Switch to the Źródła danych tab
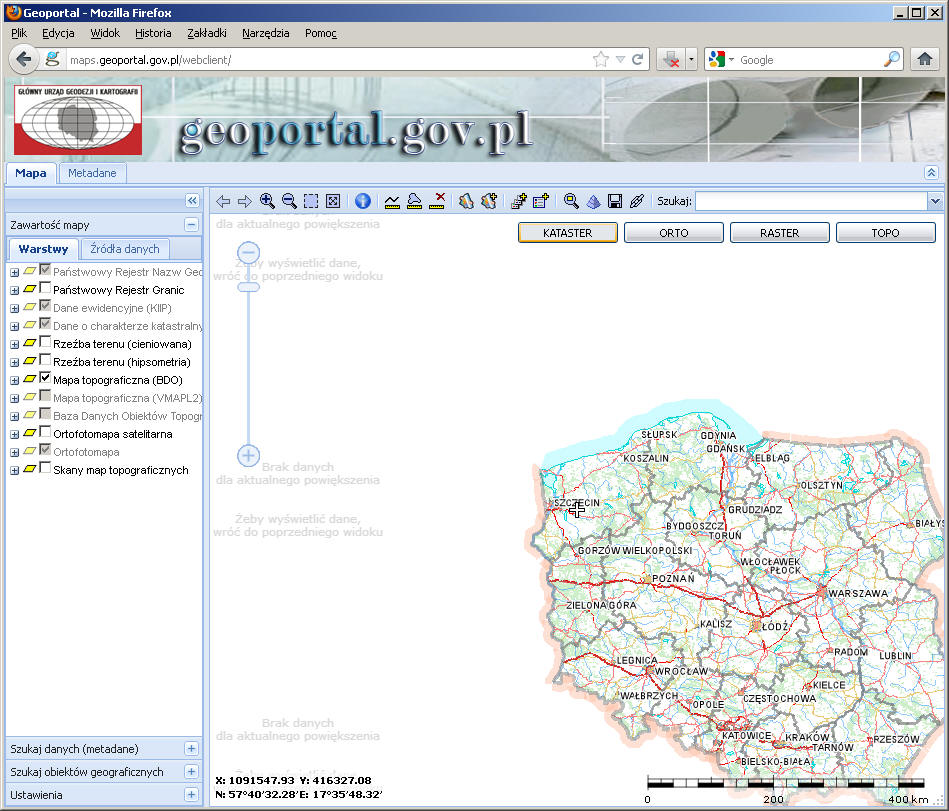949x811 pixels. point(125,249)
